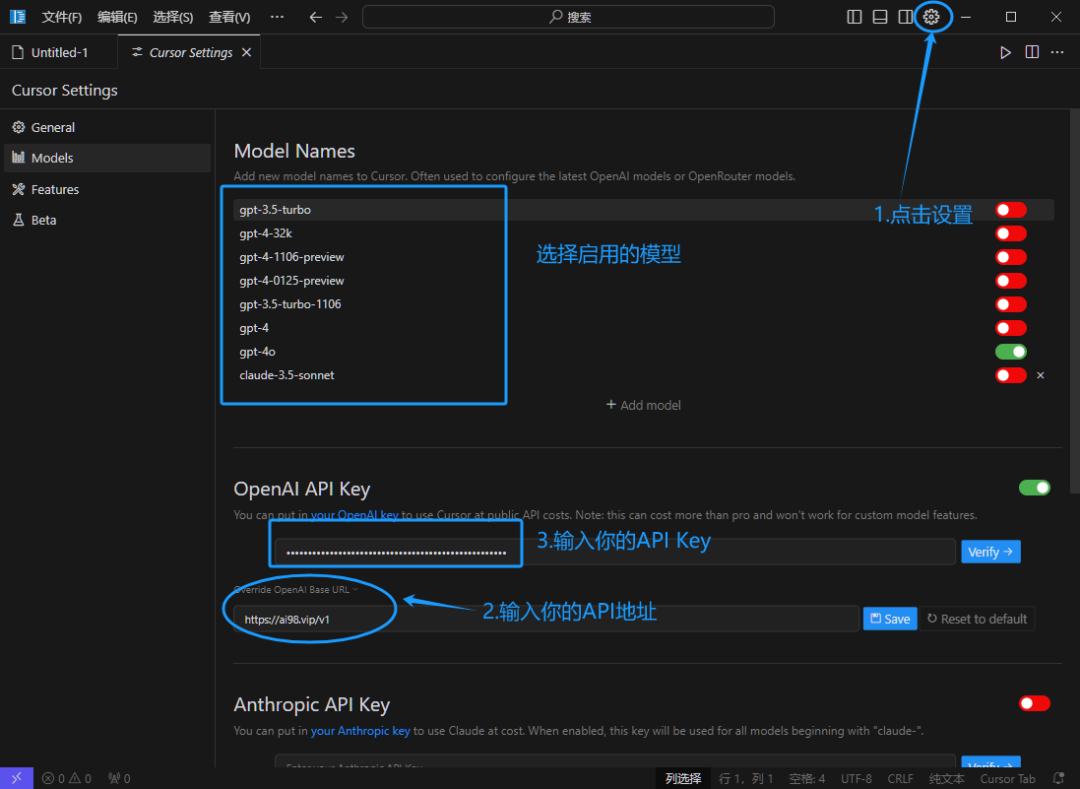Click Reset to default
Image resolution: width=1080 pixels, height=789 pixels.
point(977,619)
